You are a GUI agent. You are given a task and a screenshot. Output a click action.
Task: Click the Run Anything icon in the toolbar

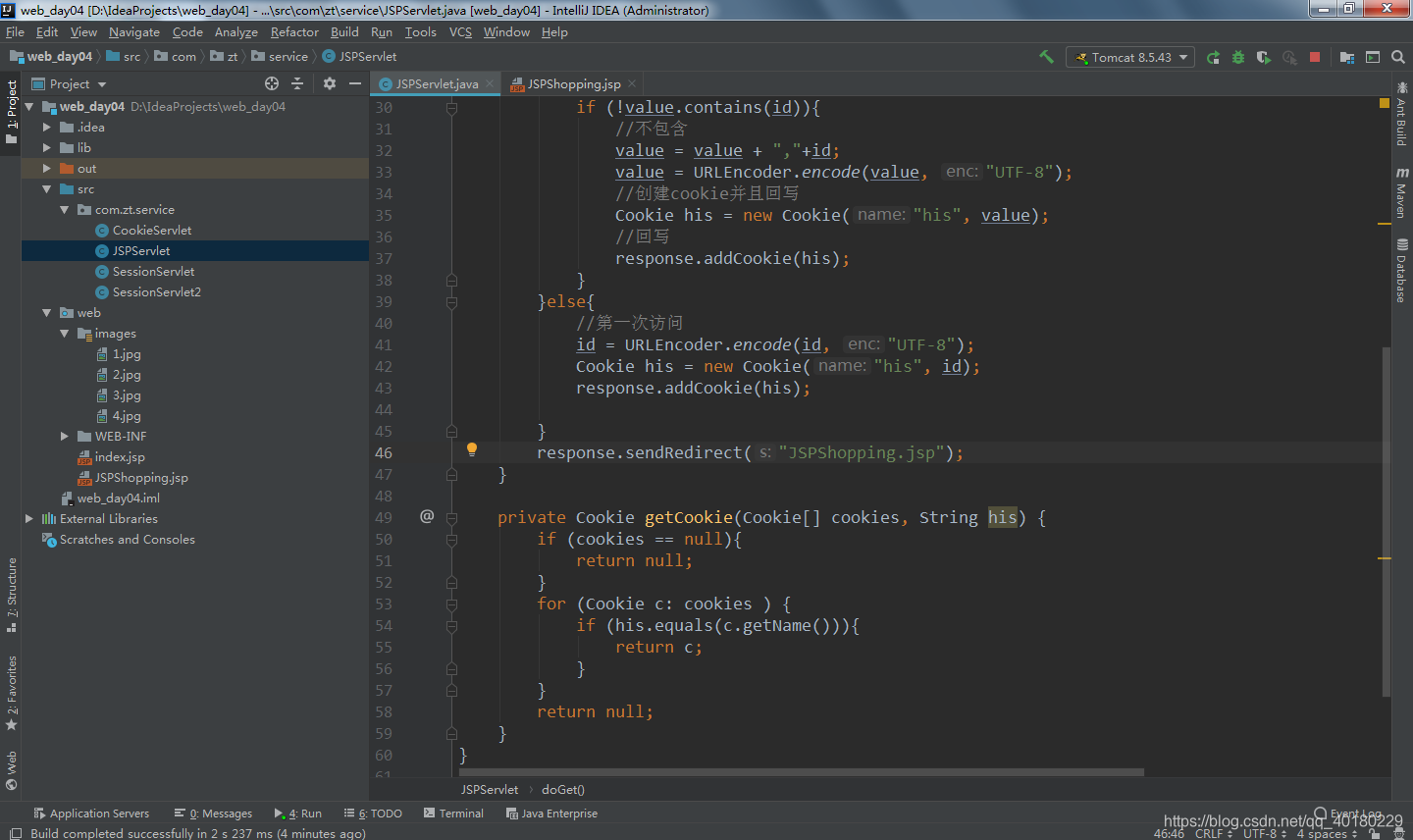1373,57
